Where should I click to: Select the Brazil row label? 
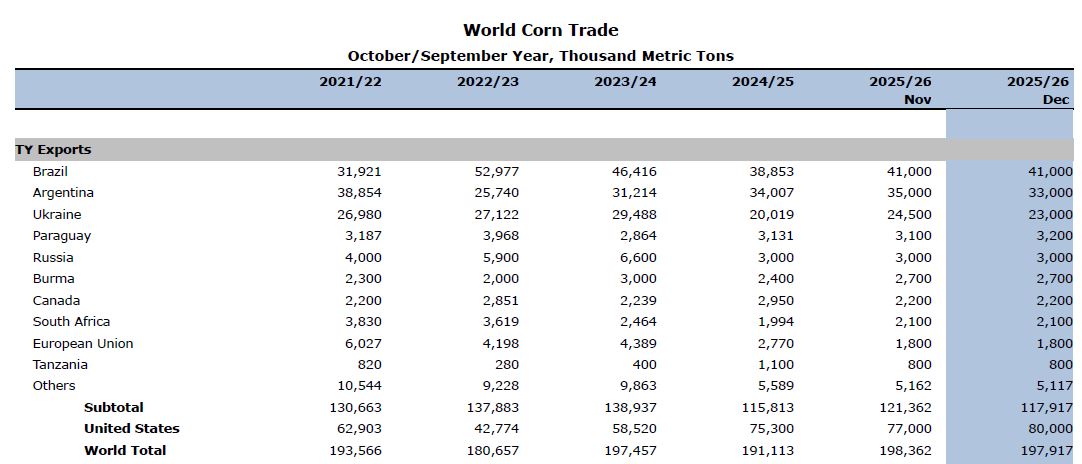coord(50,172)
